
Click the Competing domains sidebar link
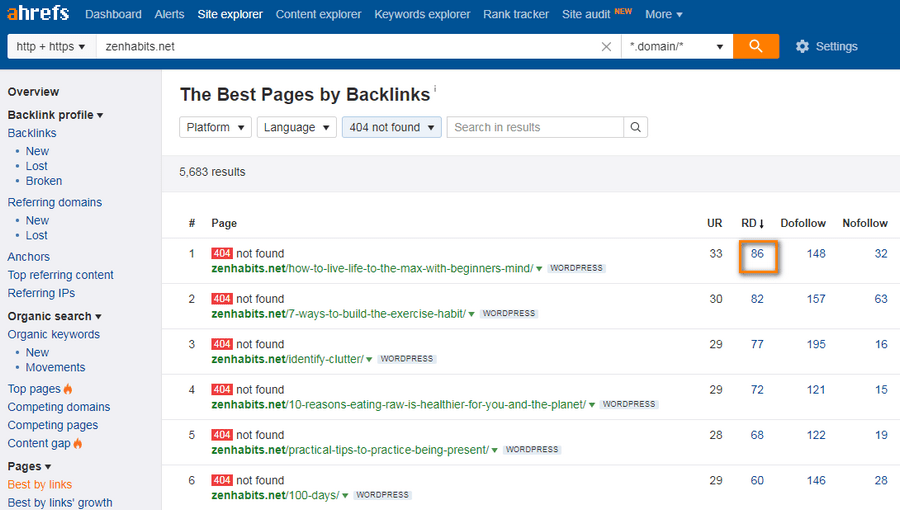click(59, 407)
